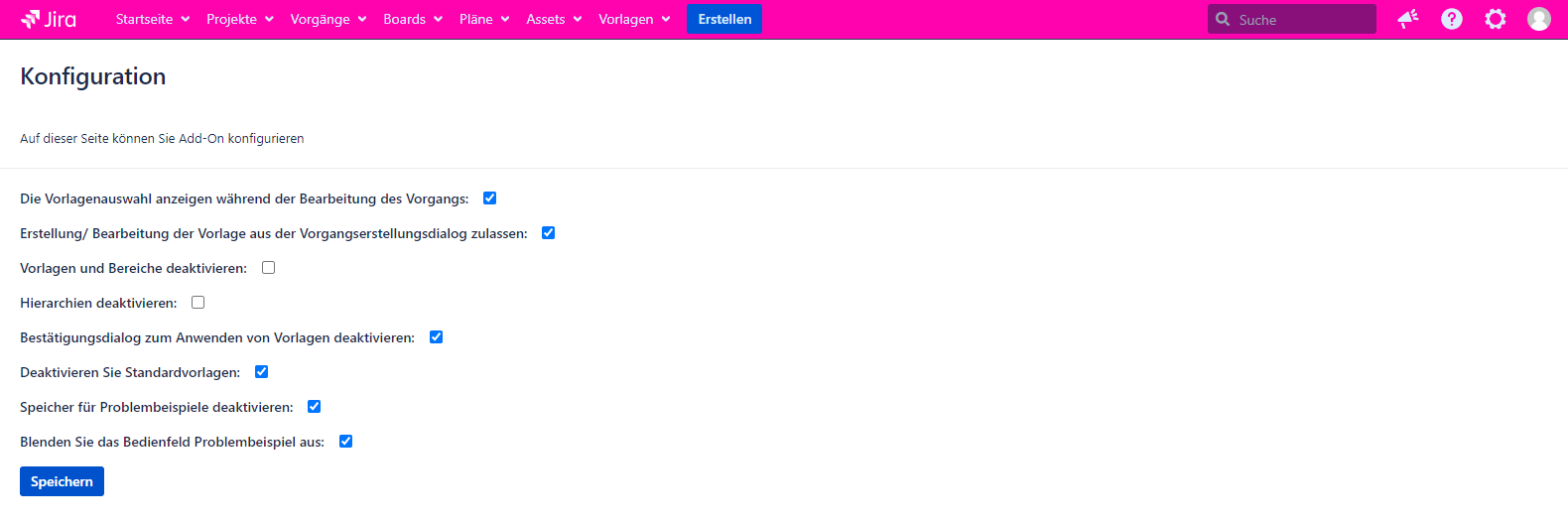Open the help question mark icon
This screenshot has height=524, width=1568.
[1451, 19]
